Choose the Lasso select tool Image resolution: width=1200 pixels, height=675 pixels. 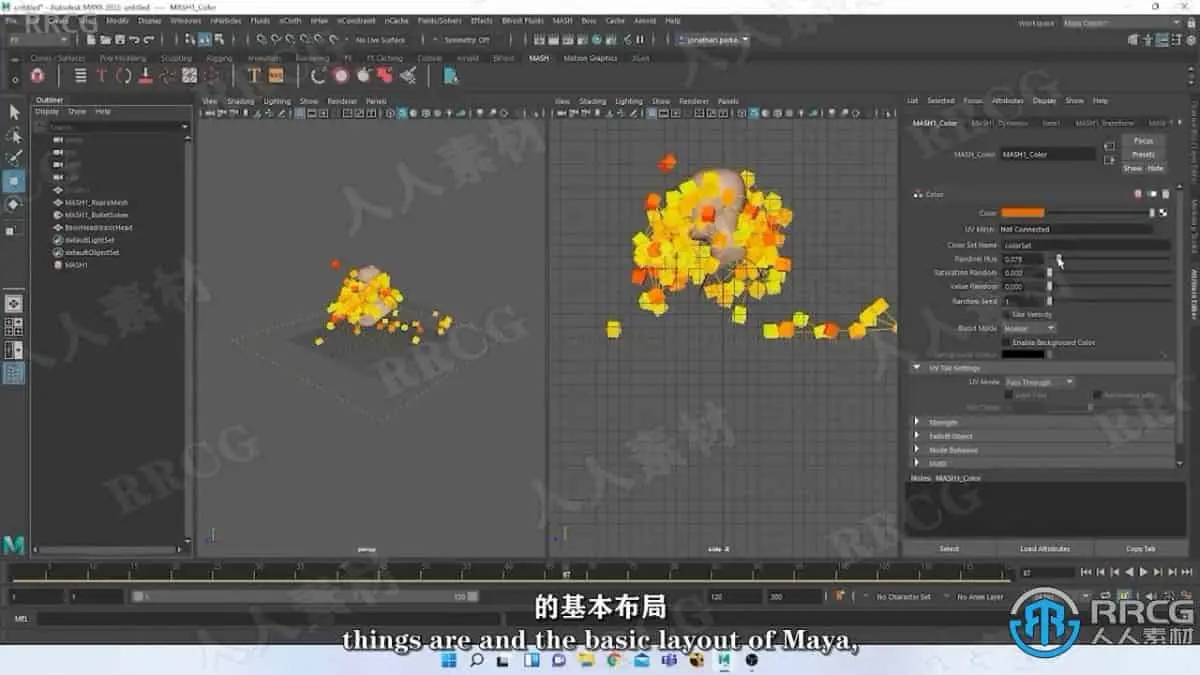point(14,135)
